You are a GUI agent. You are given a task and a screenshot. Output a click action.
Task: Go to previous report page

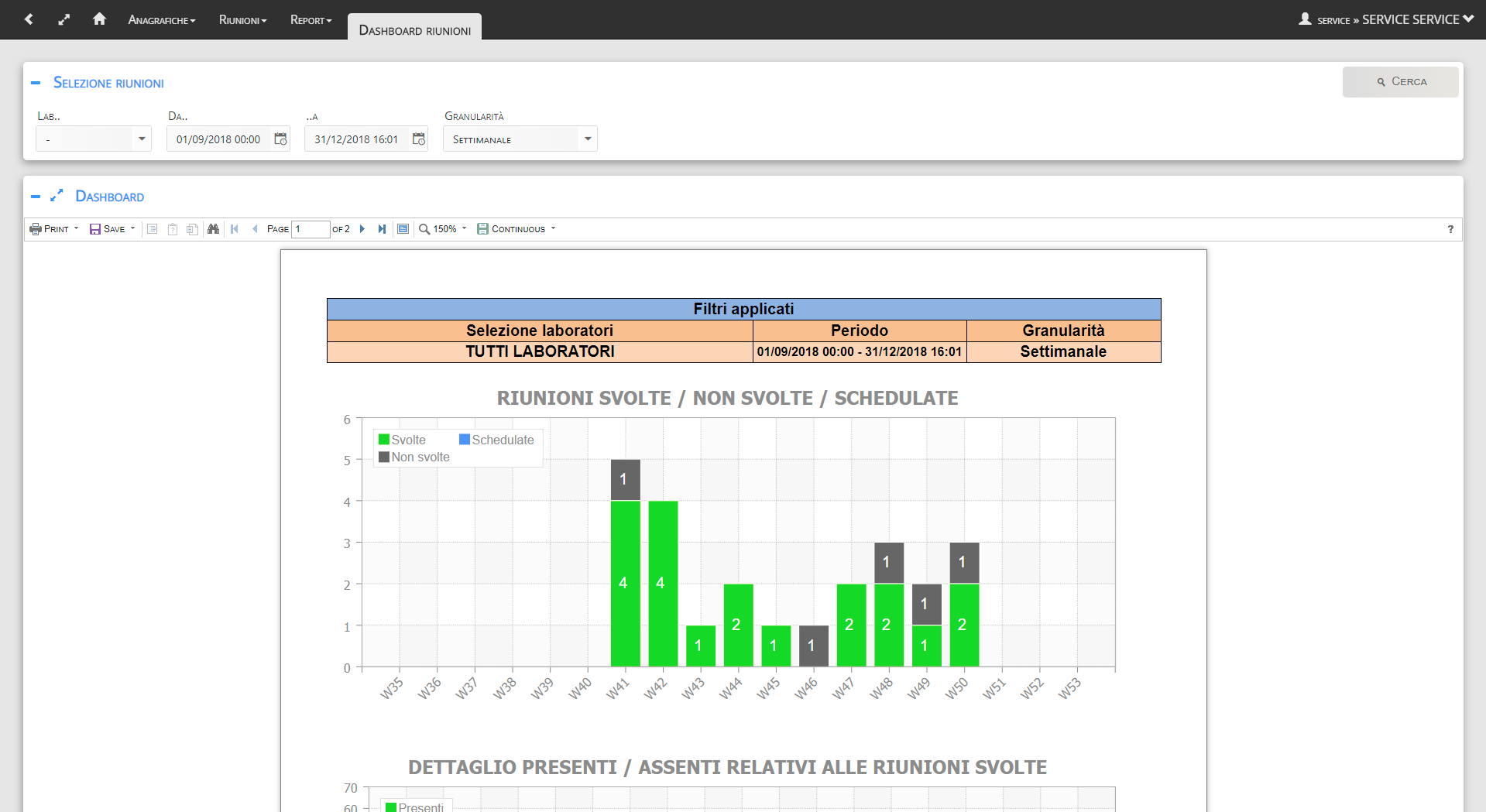click(255, 229)
